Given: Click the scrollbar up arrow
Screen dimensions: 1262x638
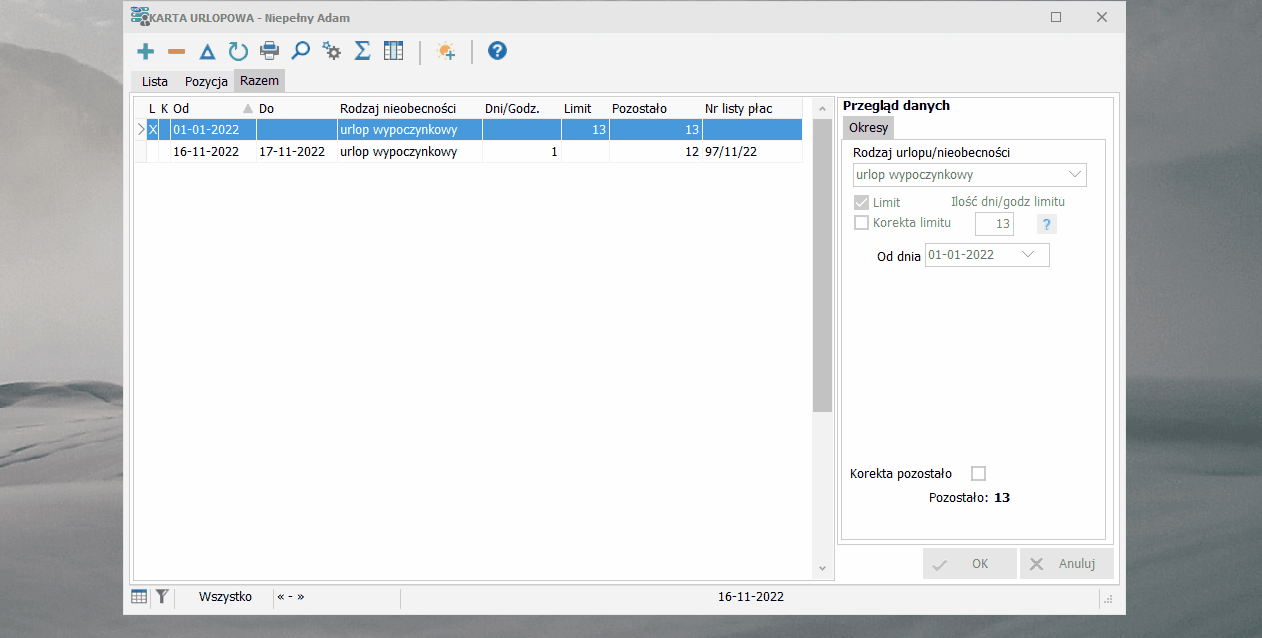Looking at the screenshot, I should [x=822, y=108].
